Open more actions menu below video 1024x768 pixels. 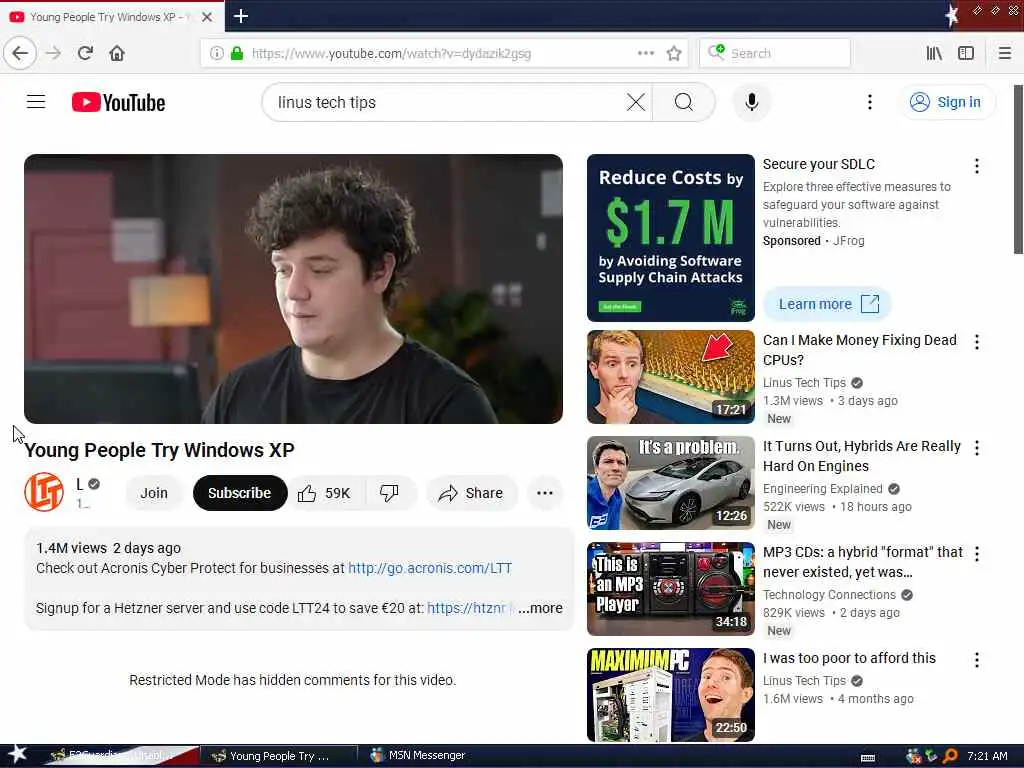(x=545, y=493)
